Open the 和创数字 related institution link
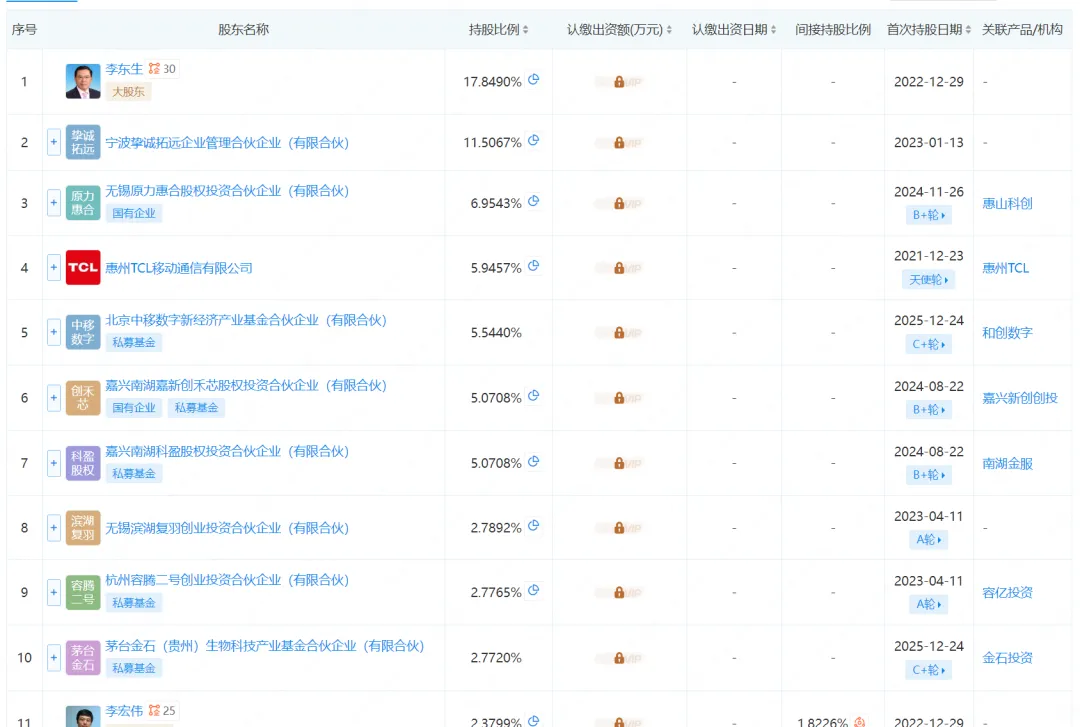 (1007, 333)
